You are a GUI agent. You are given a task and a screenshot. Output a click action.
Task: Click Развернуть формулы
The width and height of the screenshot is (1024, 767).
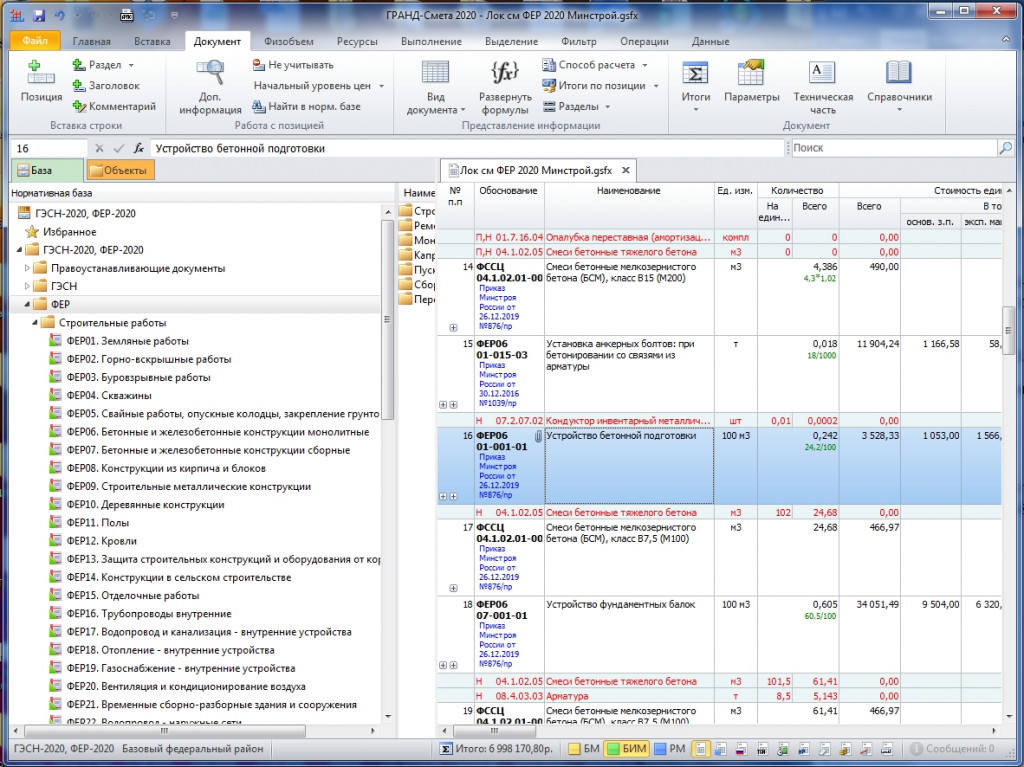(x=505, y=88)
